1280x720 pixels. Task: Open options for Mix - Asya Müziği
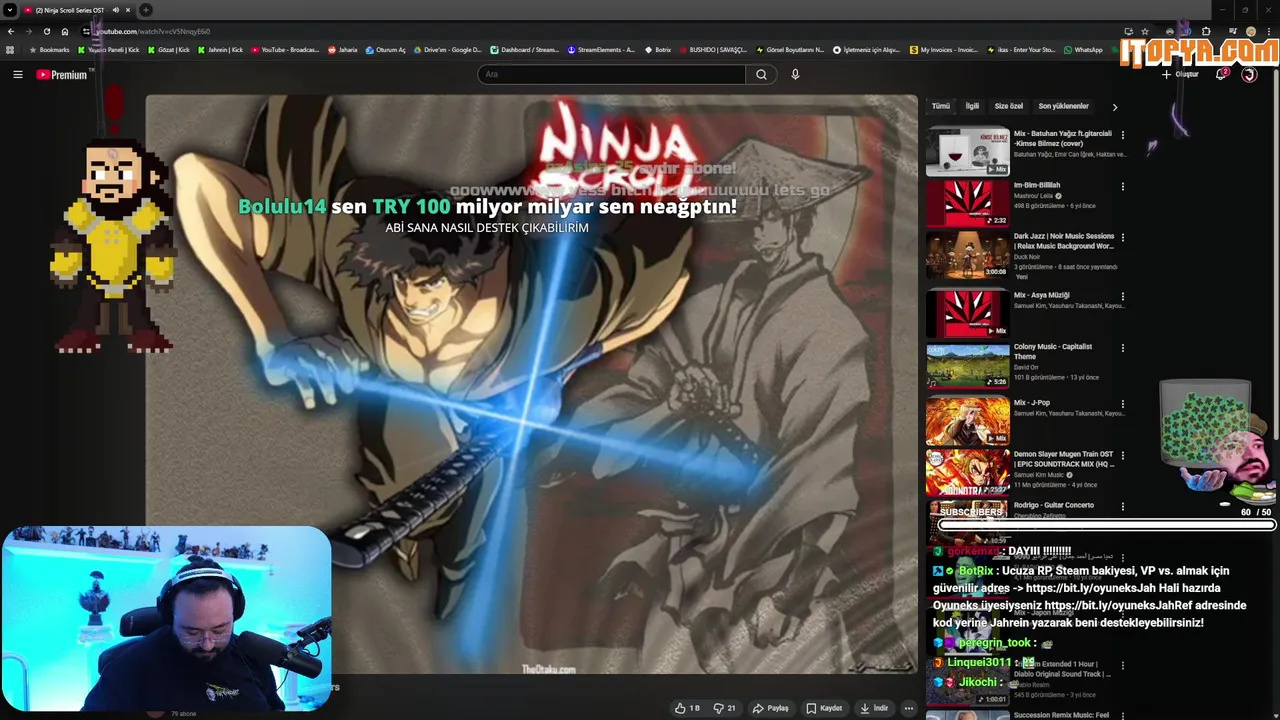[1122, 297]
